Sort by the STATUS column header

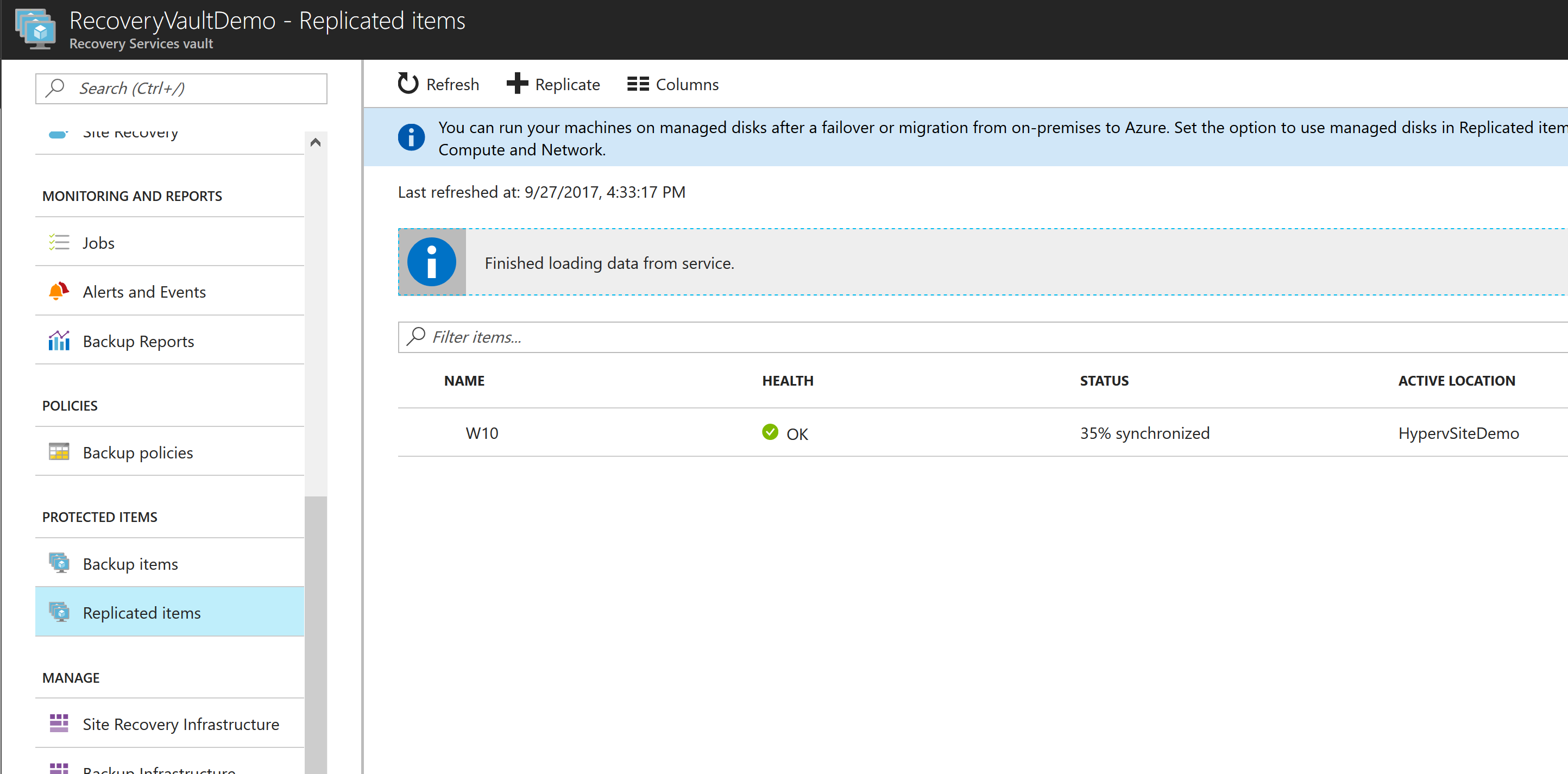(x=1104, y=381)
